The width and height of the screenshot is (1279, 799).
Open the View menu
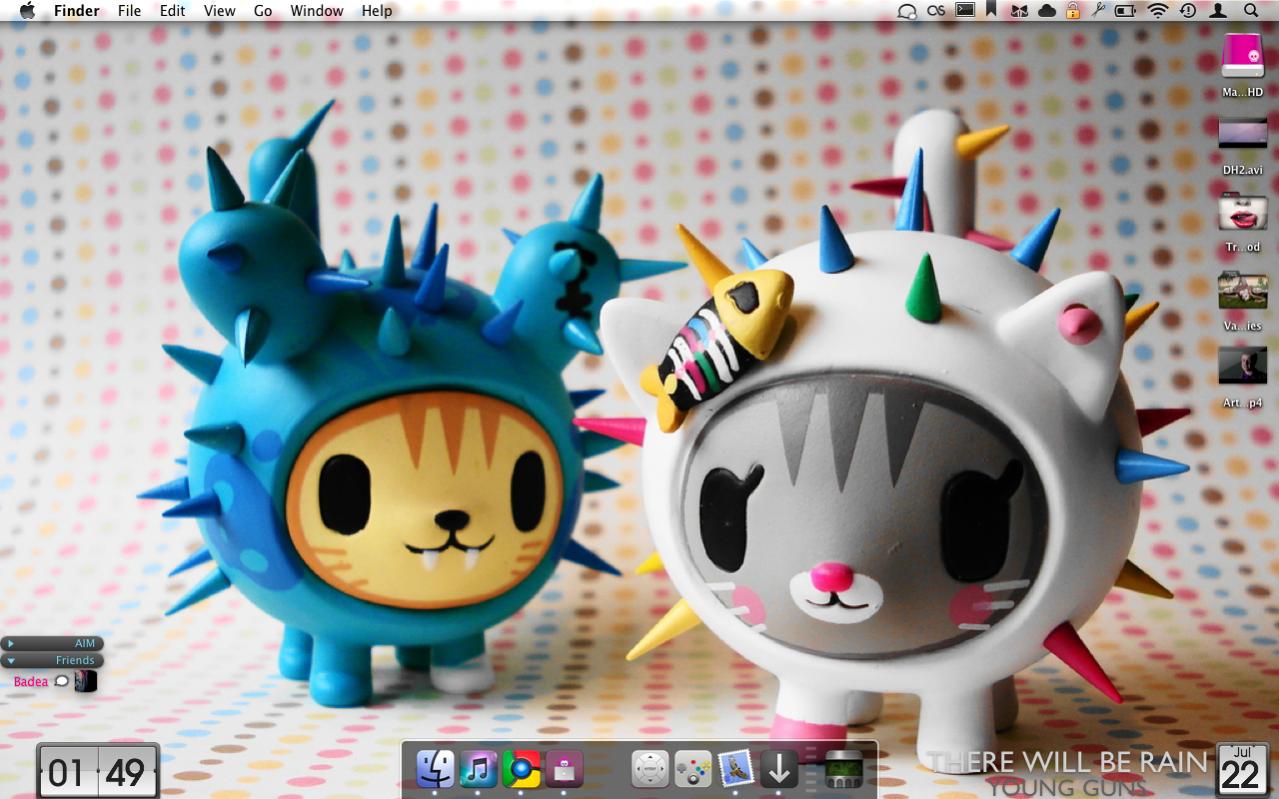[219, 11]
